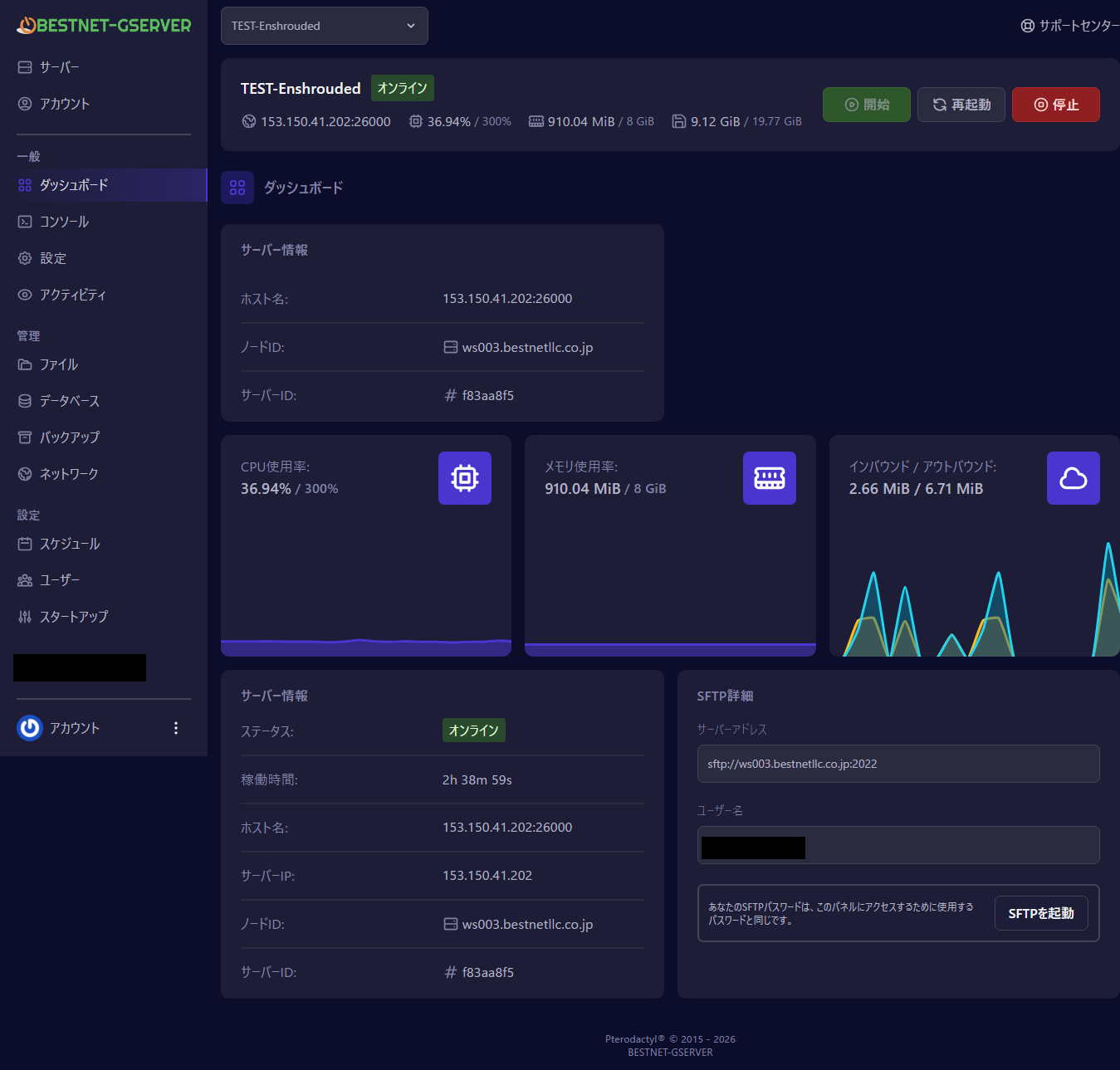Click the network cloud icon
This screenshot has height=1070, width=1120.
[1073, 478]
